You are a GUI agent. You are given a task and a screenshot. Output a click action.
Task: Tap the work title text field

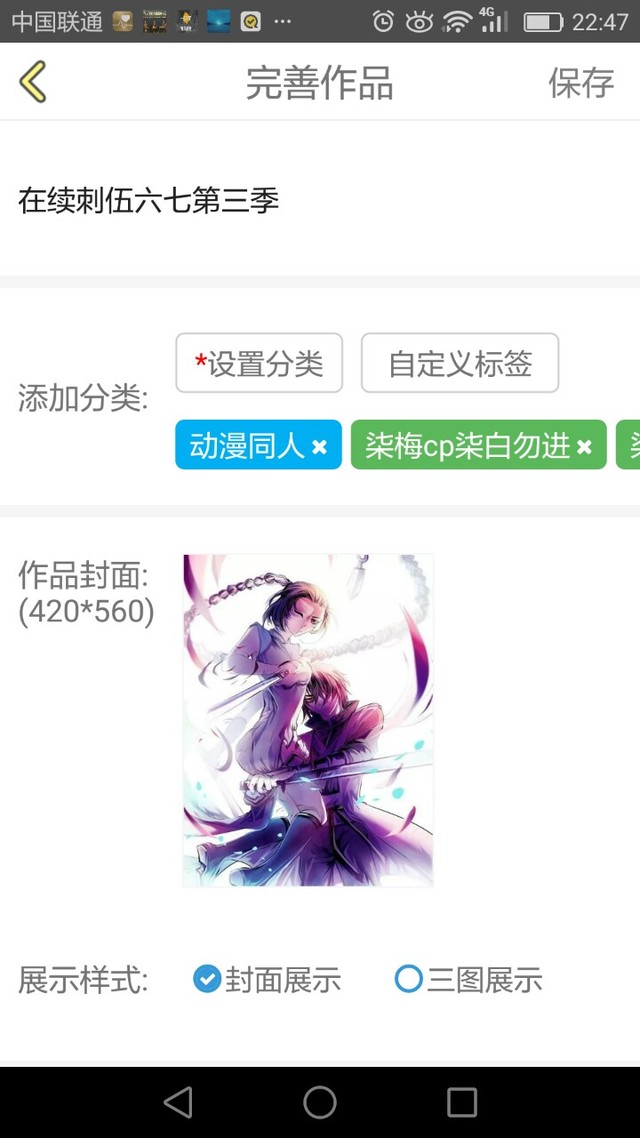[x=320, y=200]
